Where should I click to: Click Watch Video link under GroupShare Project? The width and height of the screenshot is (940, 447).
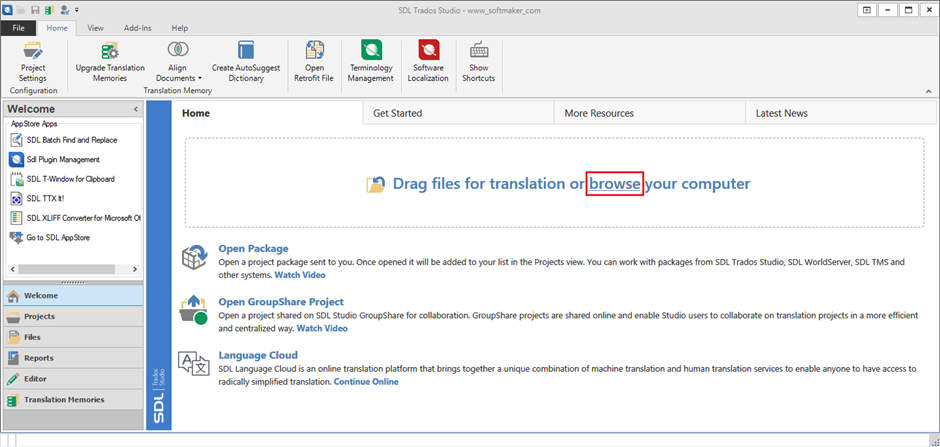(x=322, y=328)
